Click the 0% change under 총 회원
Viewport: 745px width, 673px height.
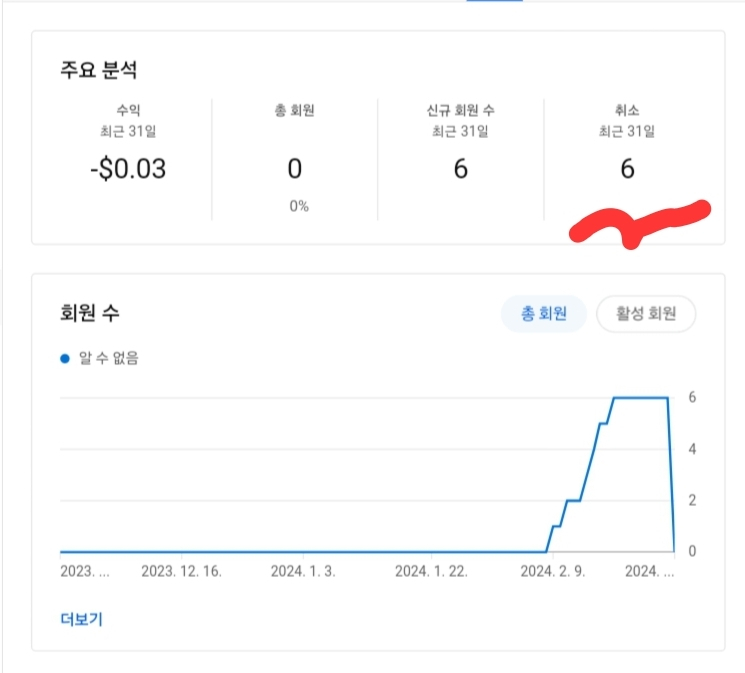coord(299,206)
